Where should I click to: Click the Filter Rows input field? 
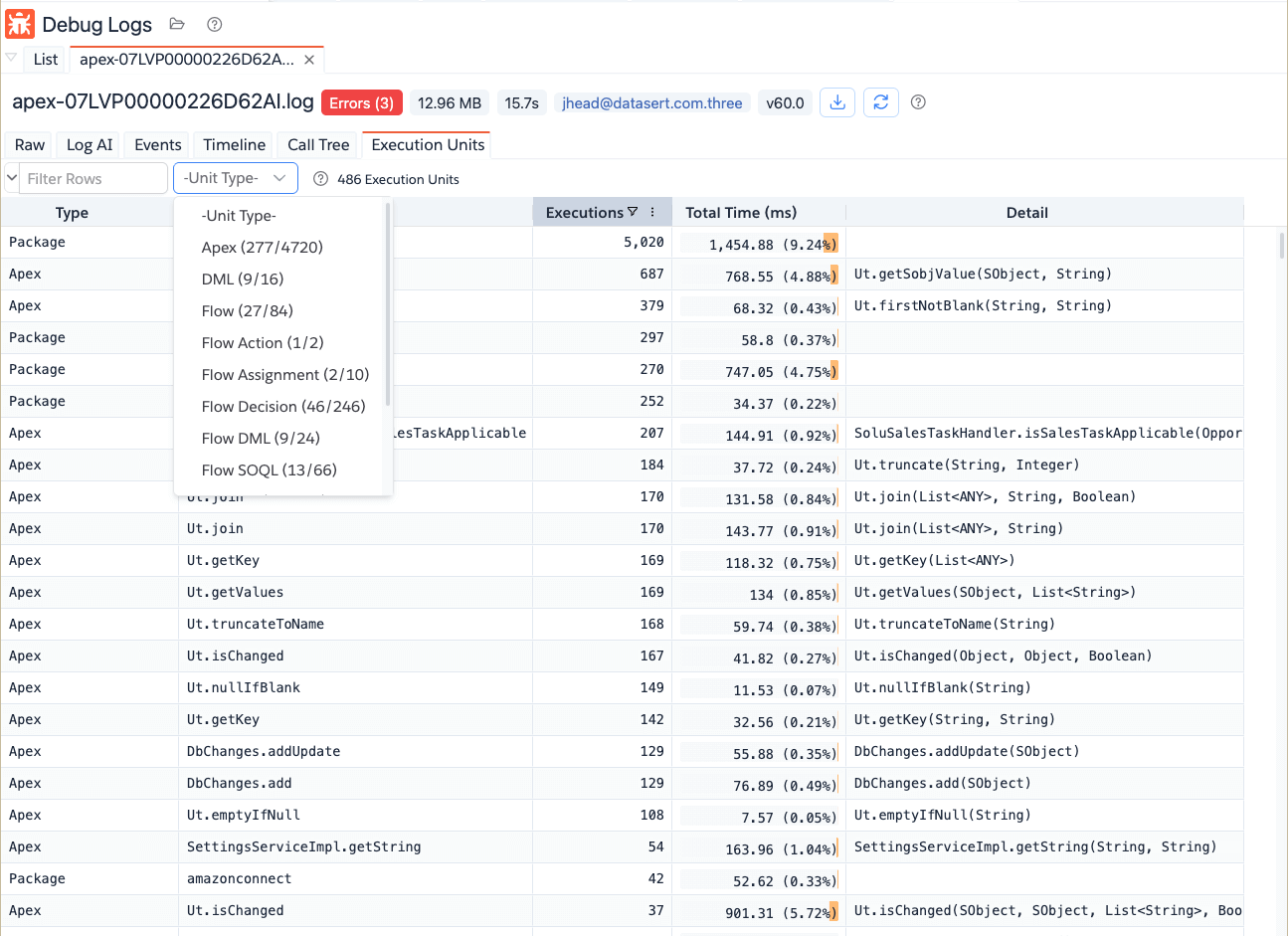92,179
